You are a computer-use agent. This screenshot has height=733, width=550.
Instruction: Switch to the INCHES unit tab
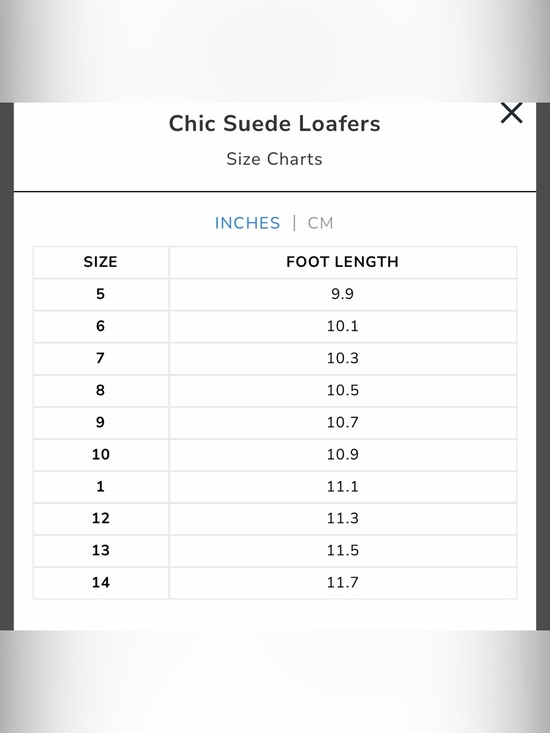click(247, 223)
